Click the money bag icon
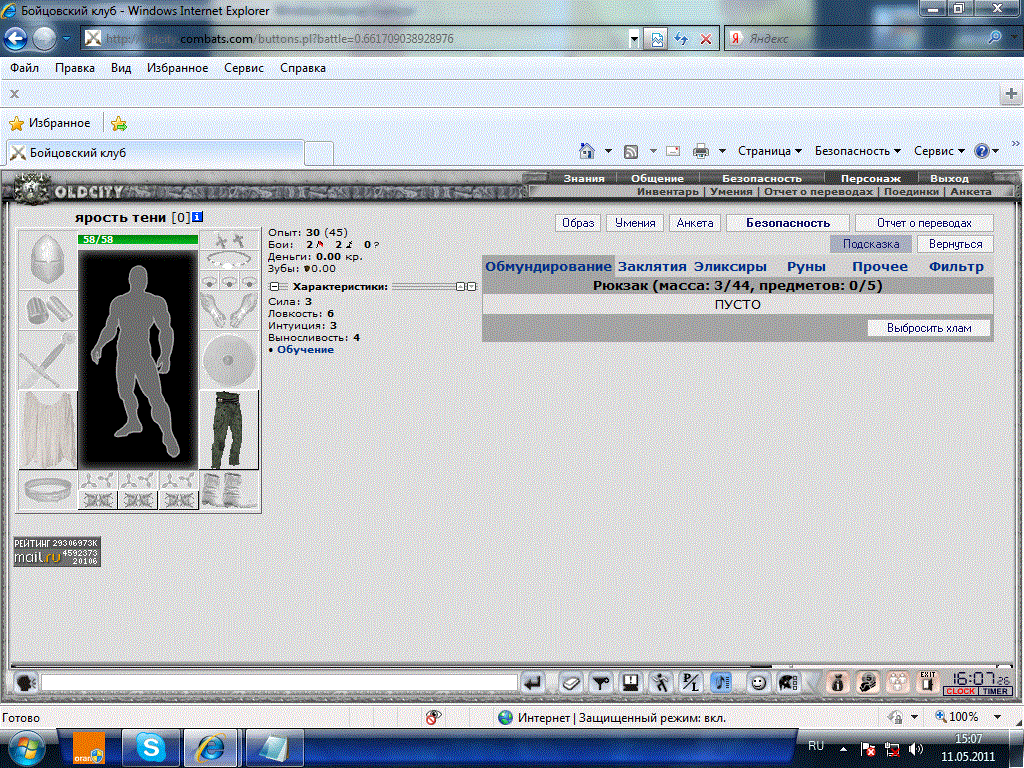The height and width of the screenshot is (768, 1024). pyautogui.click(x=838, y=683)
